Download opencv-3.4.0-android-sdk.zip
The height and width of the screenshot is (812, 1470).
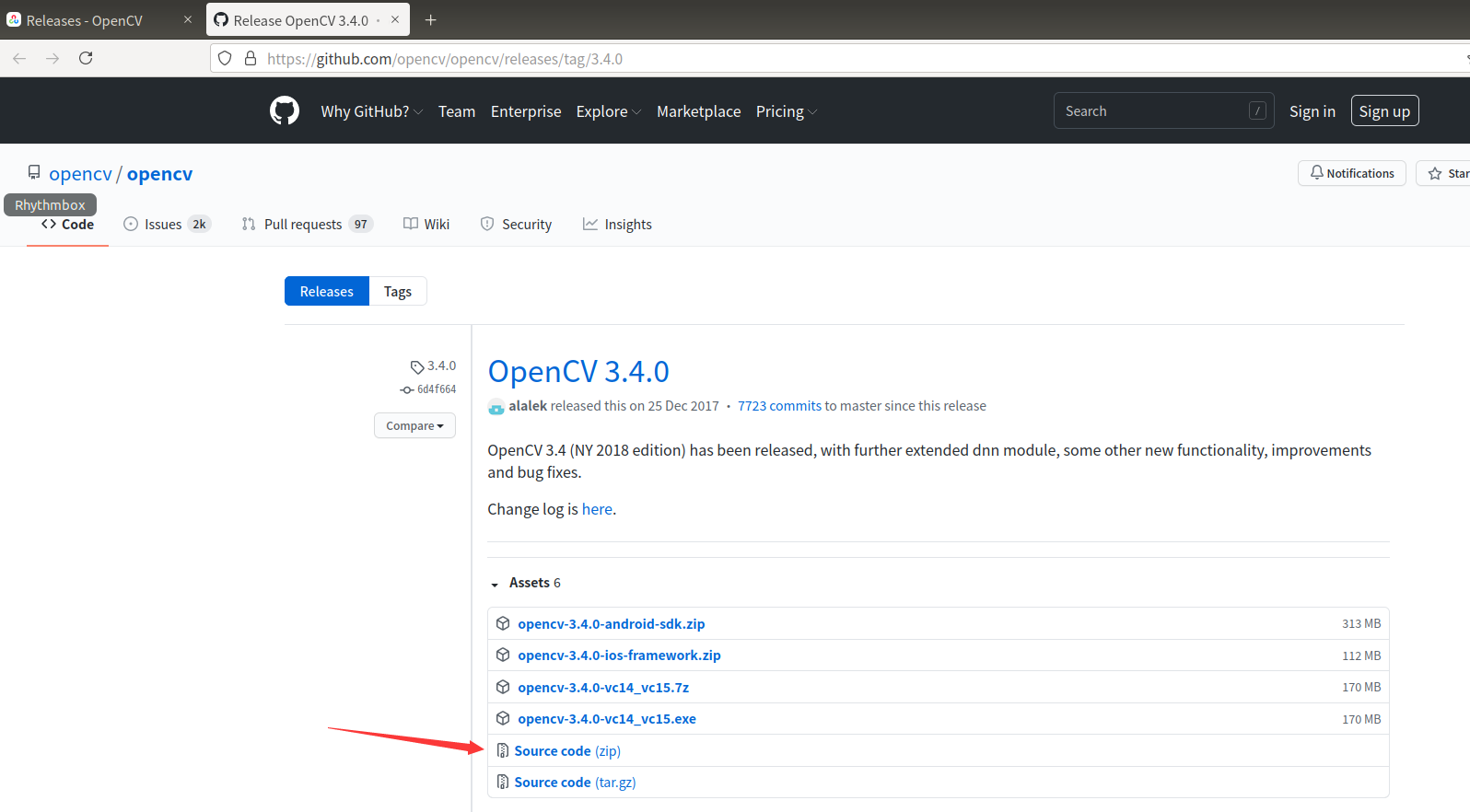tap(612, 623)
